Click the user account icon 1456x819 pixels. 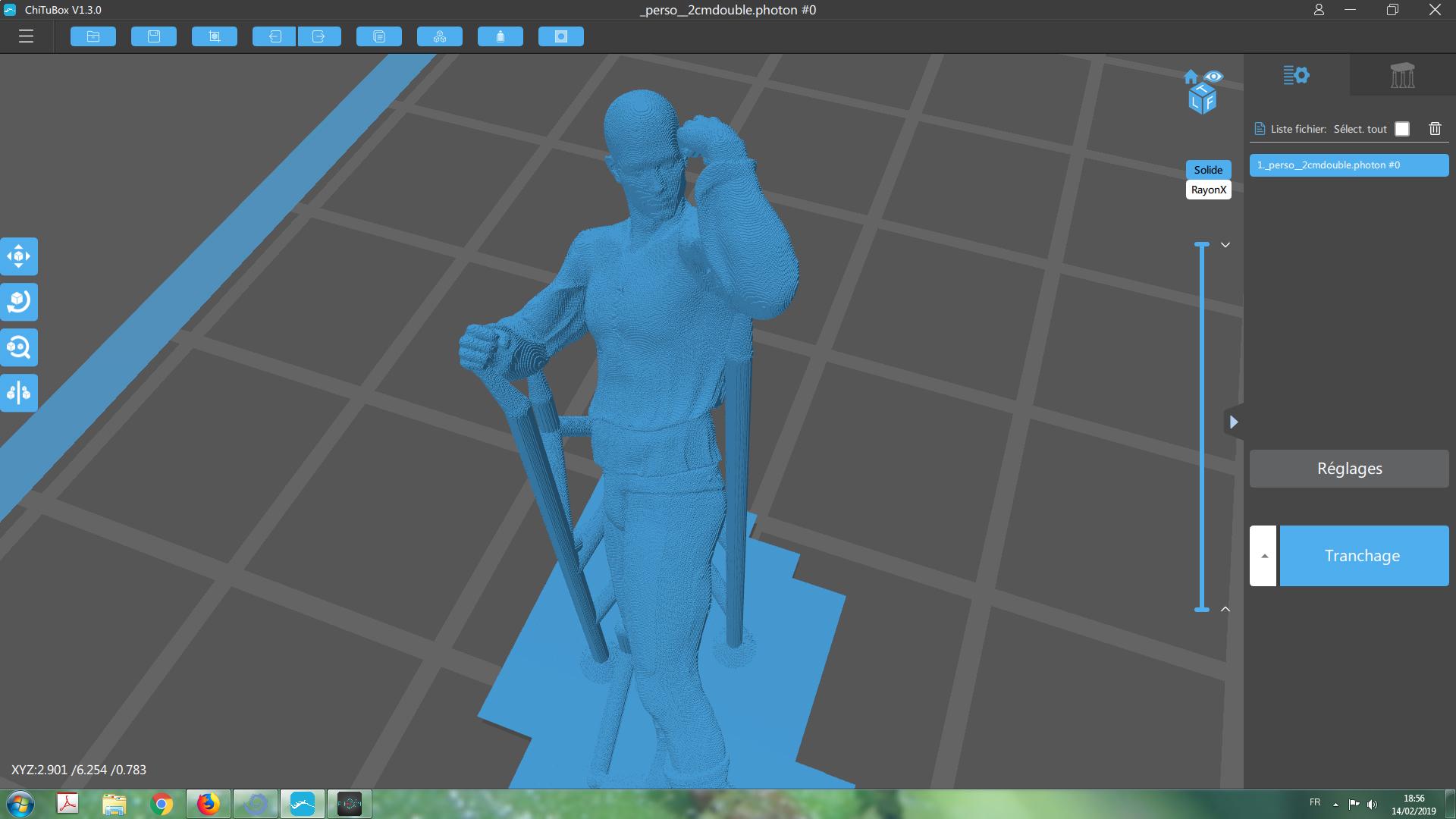tap(1319, 10)
